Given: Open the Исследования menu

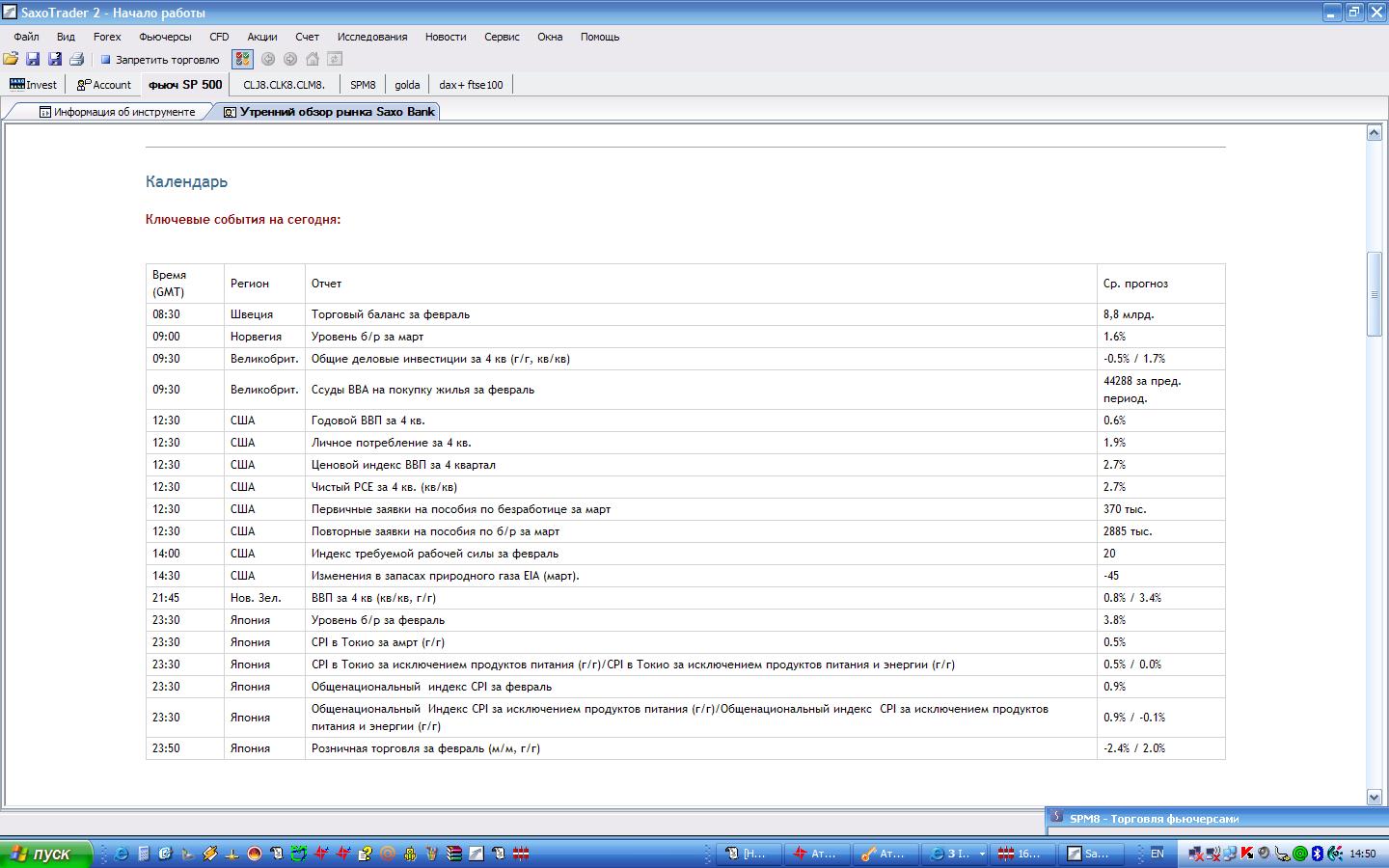Looking at the screenshot, I should 372,37.
